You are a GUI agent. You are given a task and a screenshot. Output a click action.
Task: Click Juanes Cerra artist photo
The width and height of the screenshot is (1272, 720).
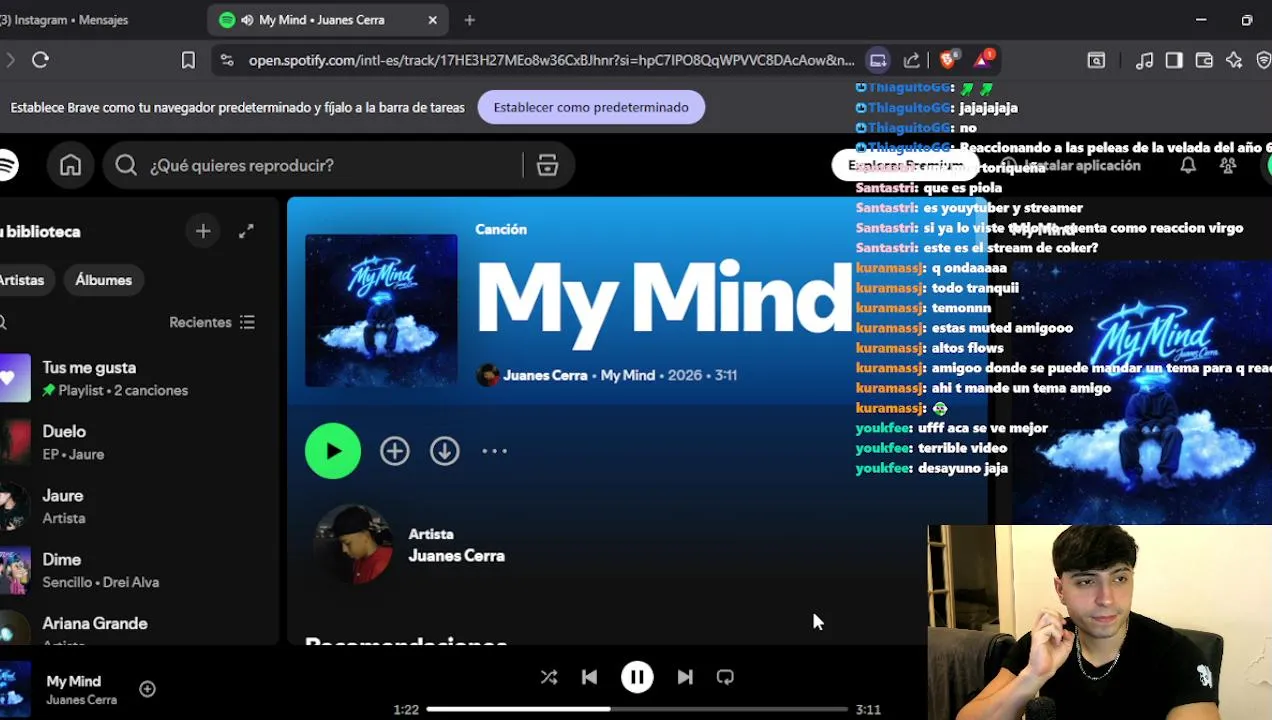pyautogui.click(x=353, y=545)
